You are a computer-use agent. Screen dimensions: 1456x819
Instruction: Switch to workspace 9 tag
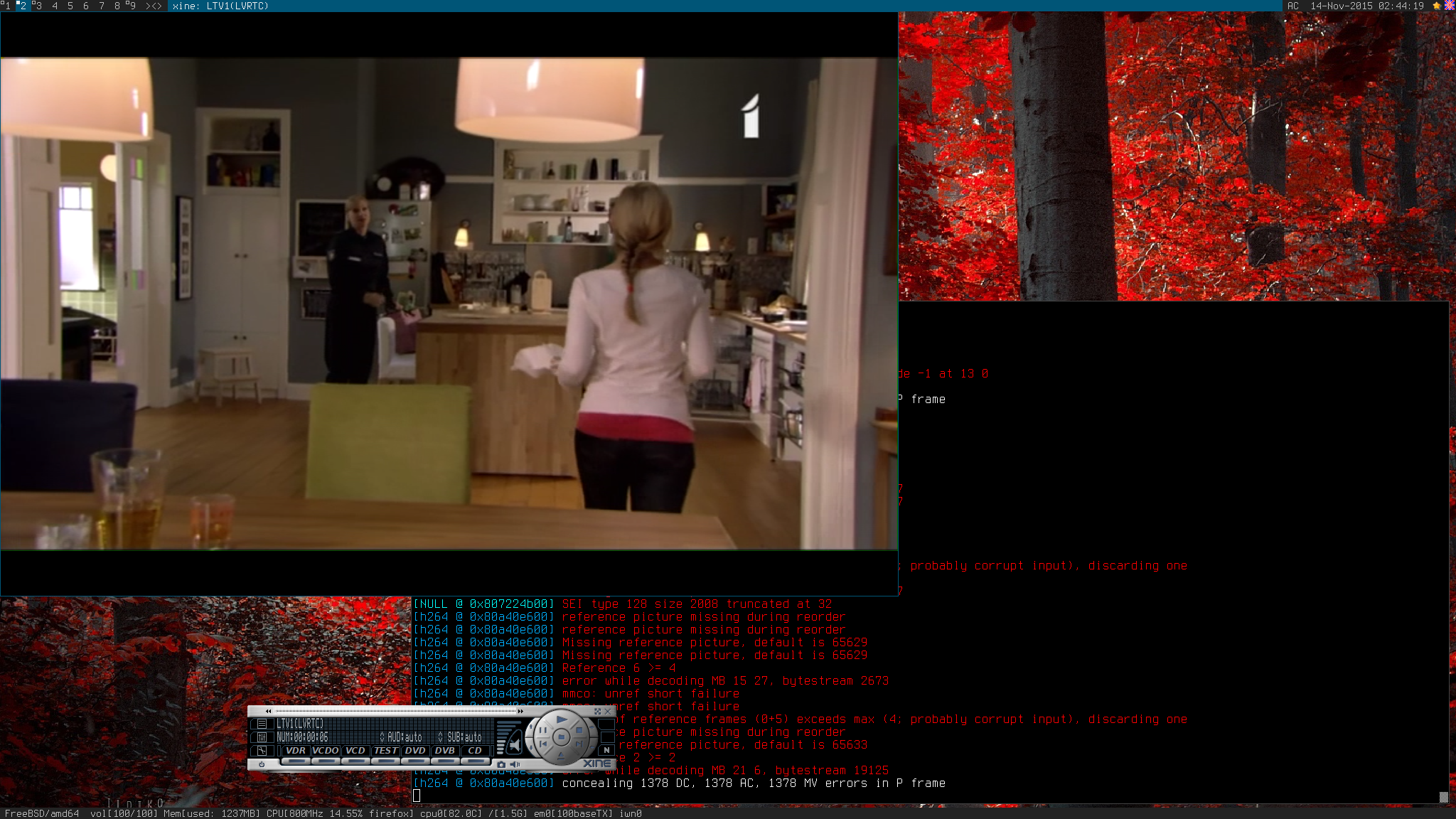coord(132,6)
